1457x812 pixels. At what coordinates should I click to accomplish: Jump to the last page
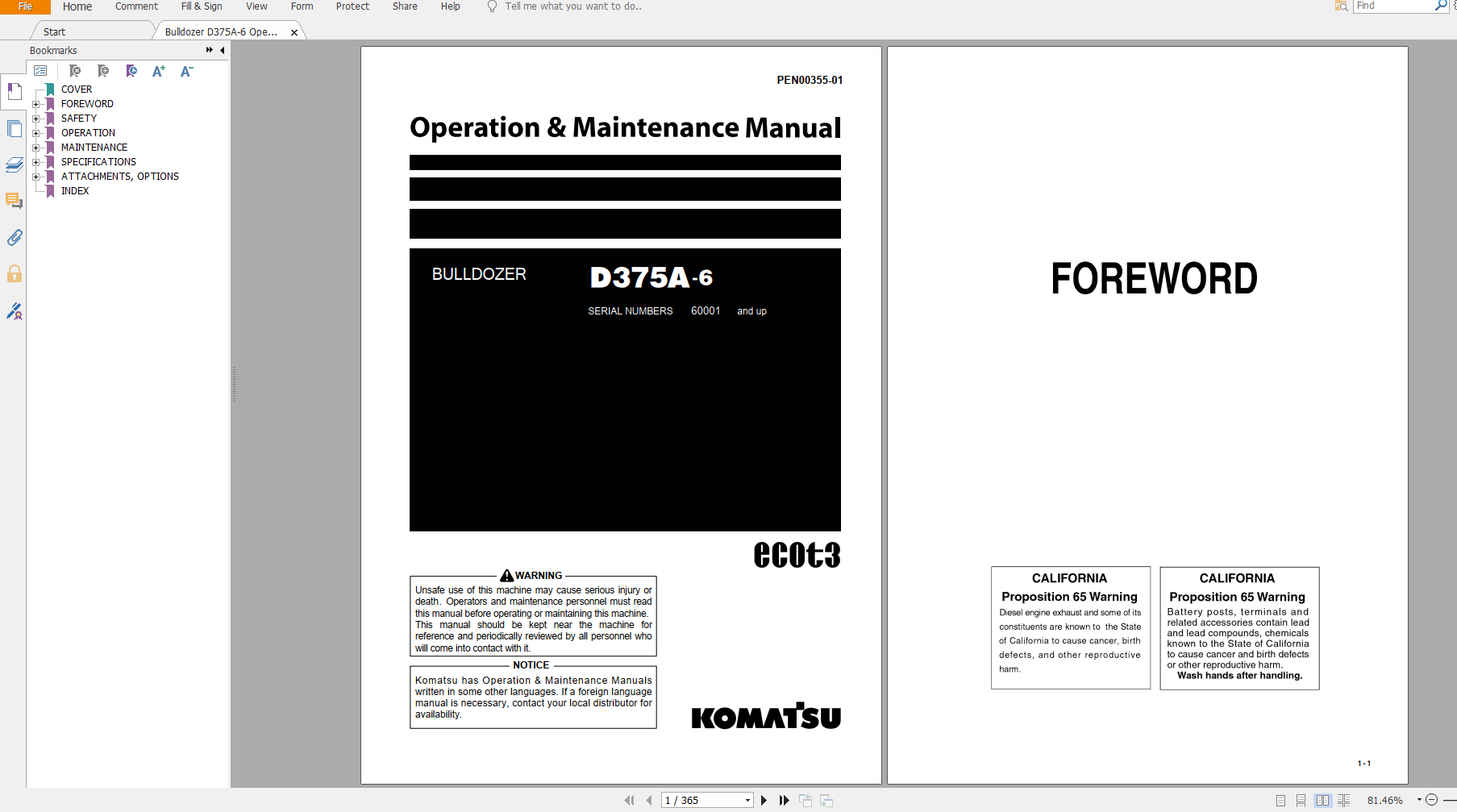[784, 800]
